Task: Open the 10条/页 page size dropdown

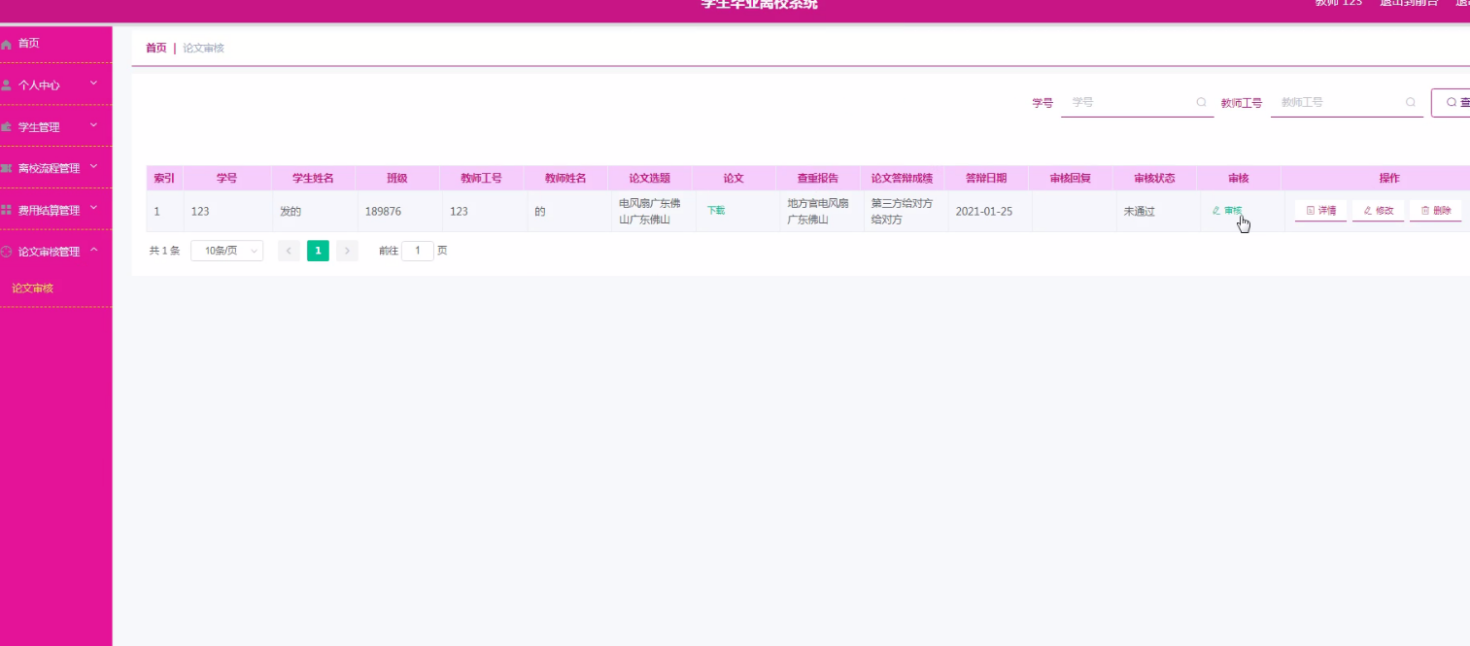Action: point(227,251)
